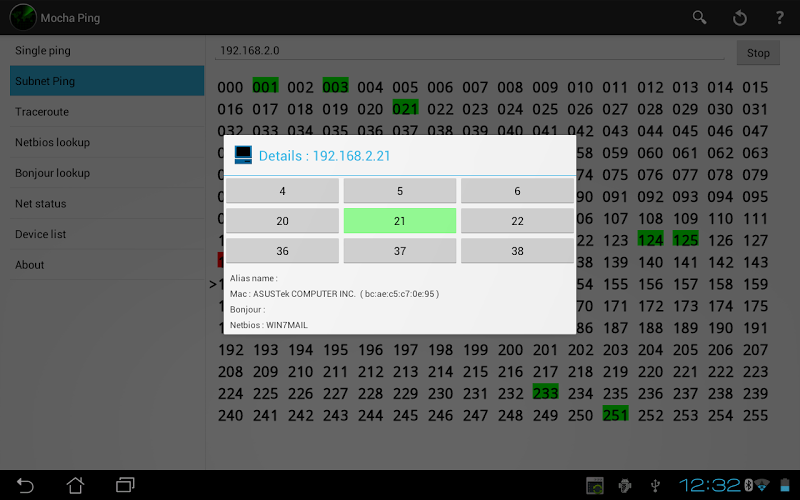Open Single ping in sidebar
The image size is (800, 500).
[x=107, y=51]
